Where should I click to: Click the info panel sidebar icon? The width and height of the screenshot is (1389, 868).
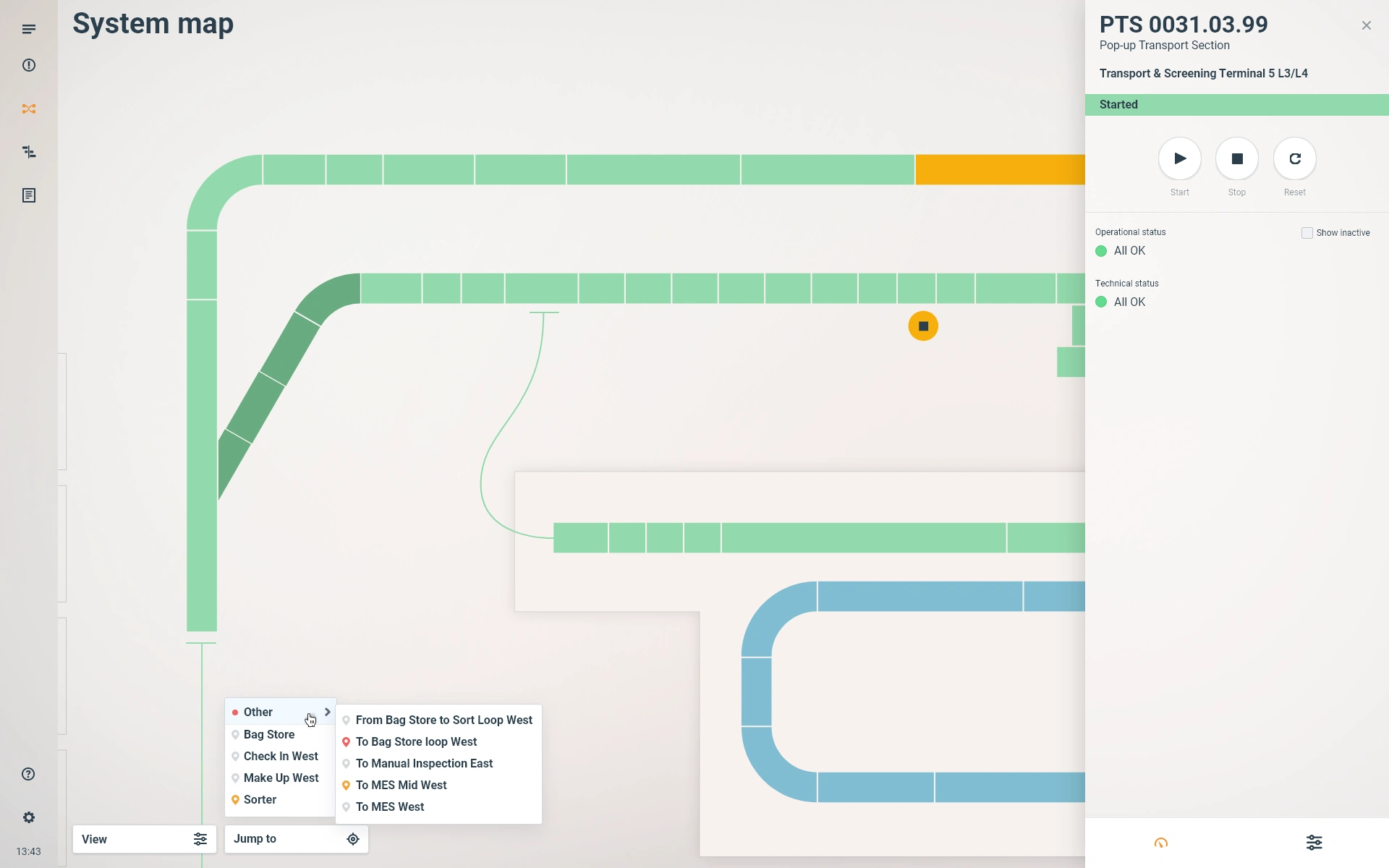coord(28,65)
